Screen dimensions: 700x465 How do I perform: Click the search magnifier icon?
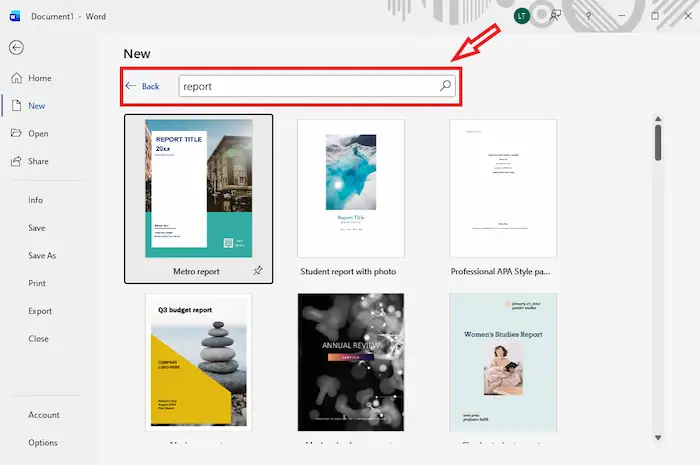[445, 86]
